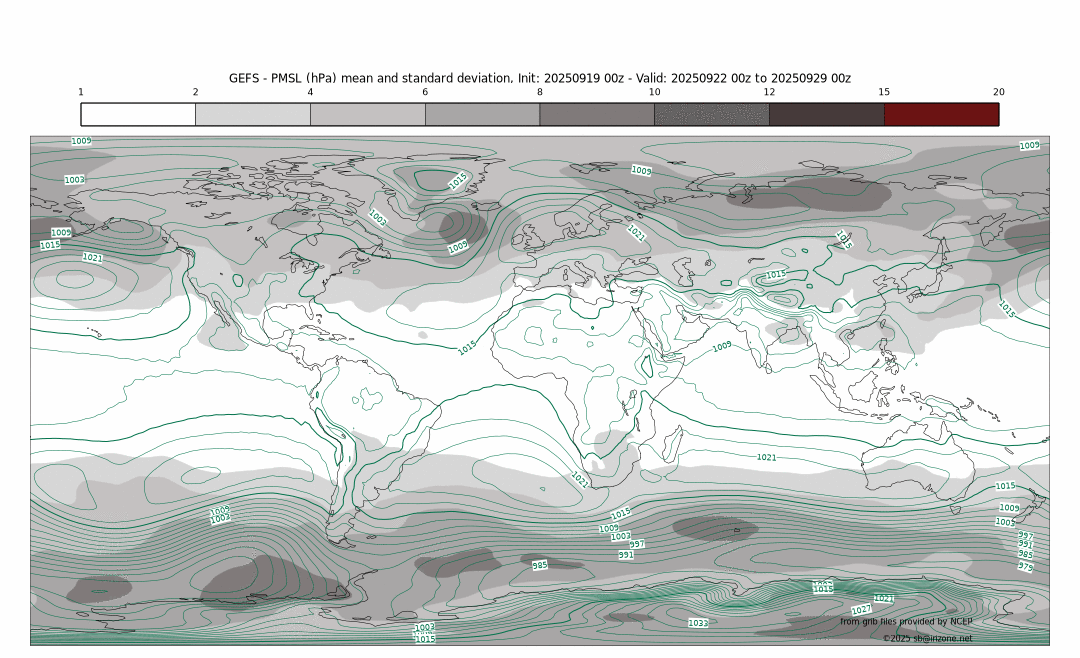
Task: Select the lightest gray 2–4 hPa colorbar segment
Action: pos(253,114)
